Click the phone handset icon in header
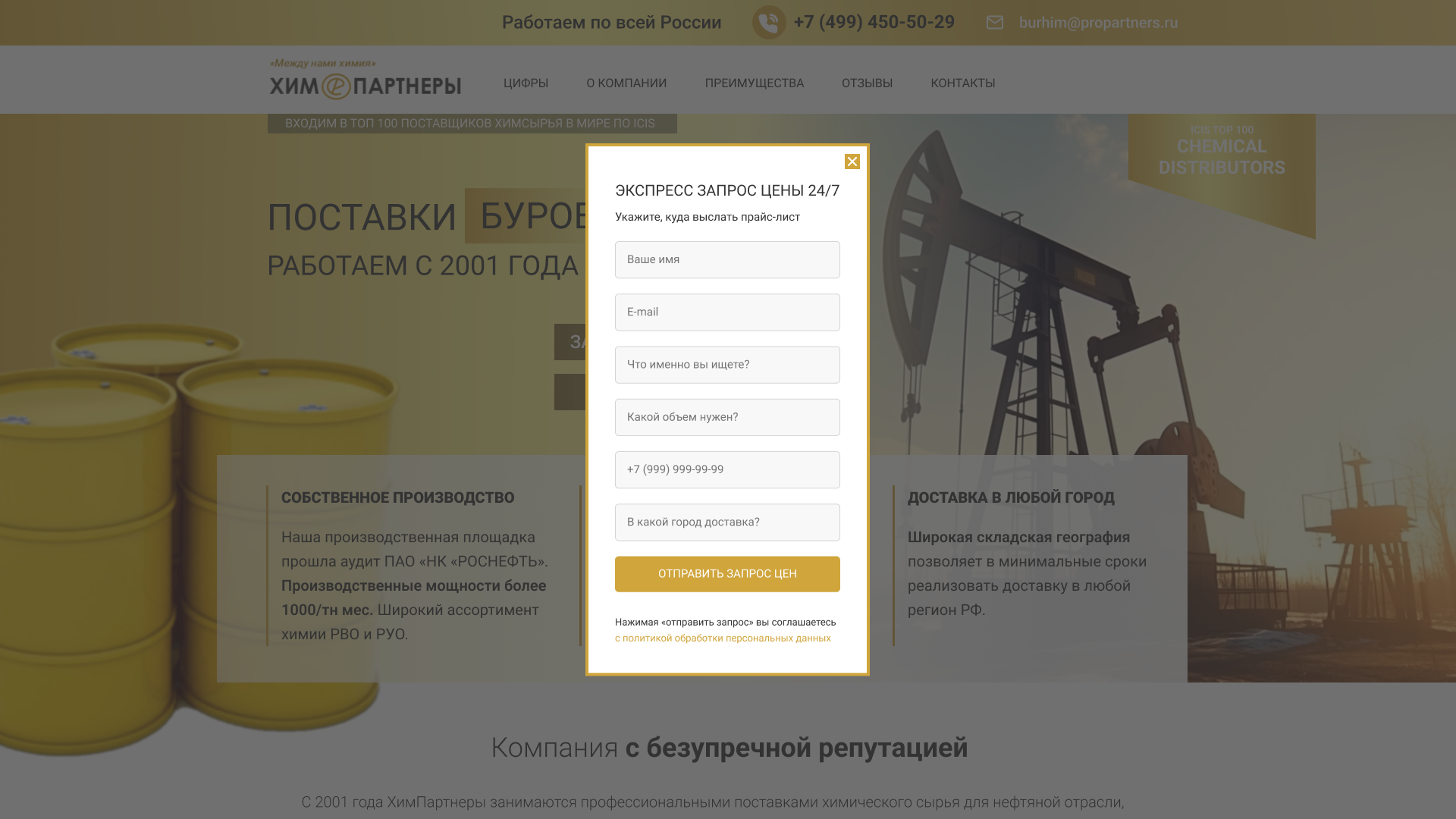1456x819 pixels. click(x=769, y=23)
